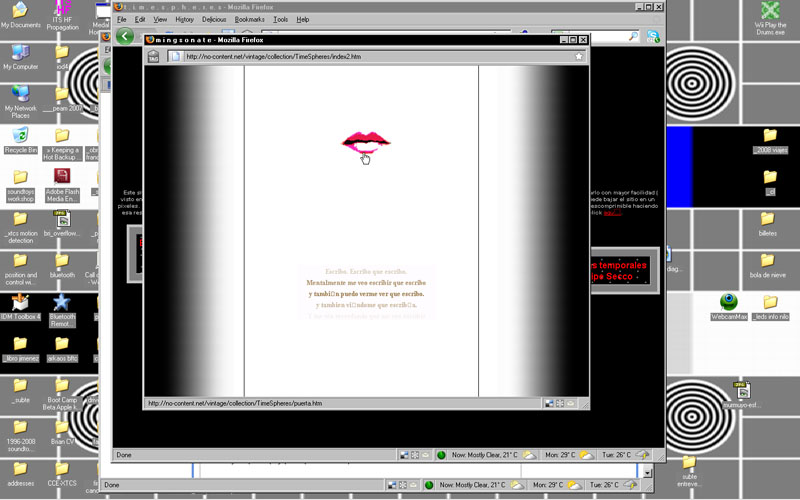Open the History menu
This screenshot has width=800, height=500.
(185, 19)
